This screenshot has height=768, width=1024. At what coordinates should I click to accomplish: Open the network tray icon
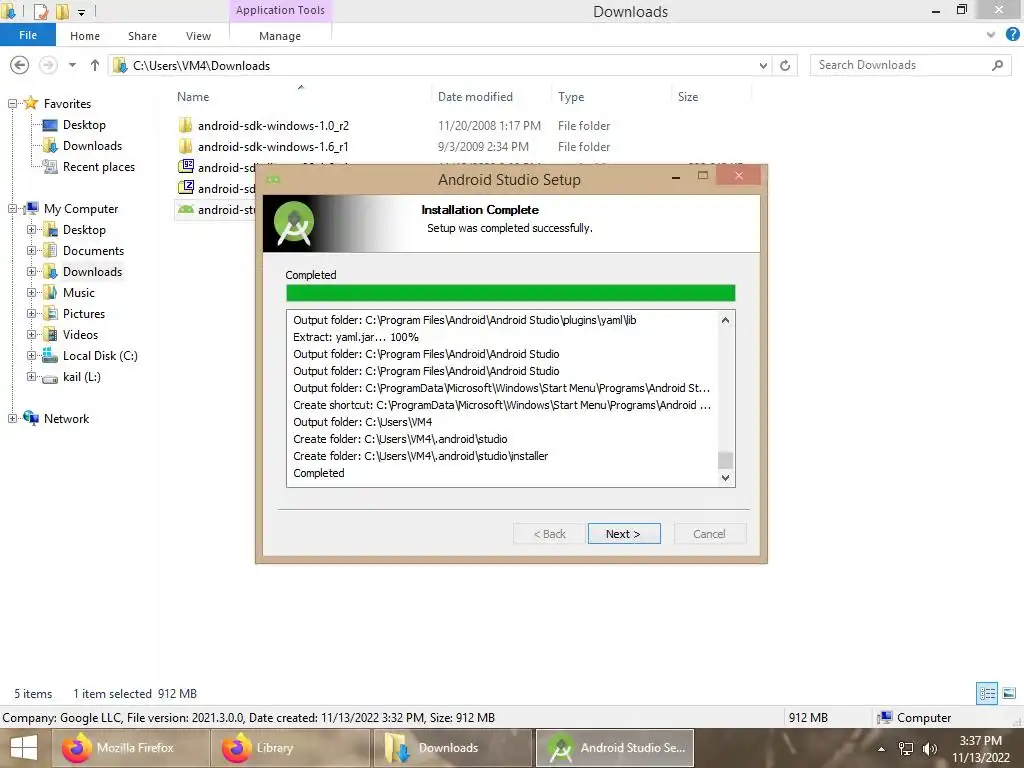click(906, 748)
